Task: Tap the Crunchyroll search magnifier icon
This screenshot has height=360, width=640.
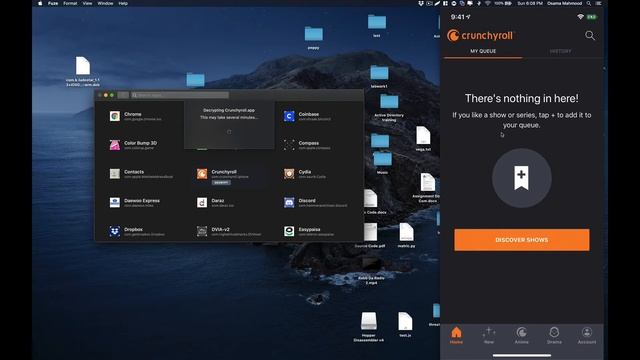Action: coord(590,36)
